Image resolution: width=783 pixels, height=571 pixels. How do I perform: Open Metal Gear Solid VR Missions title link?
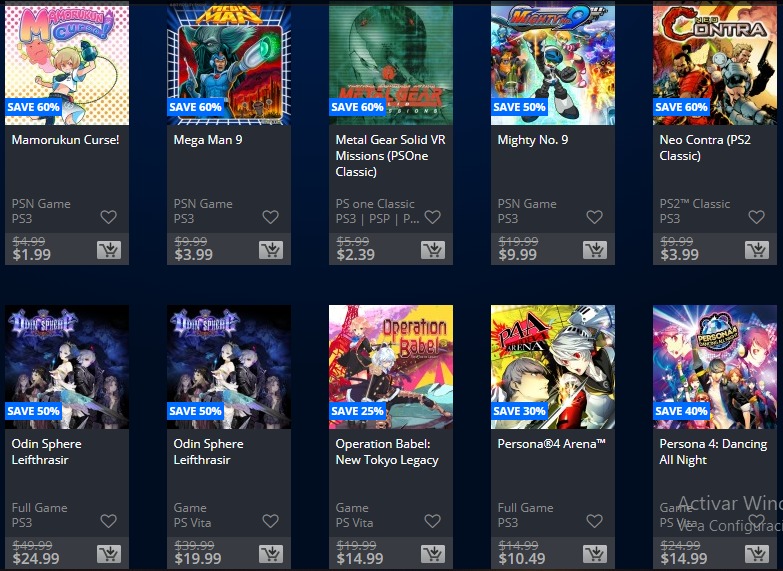click(x=391, y=156)
